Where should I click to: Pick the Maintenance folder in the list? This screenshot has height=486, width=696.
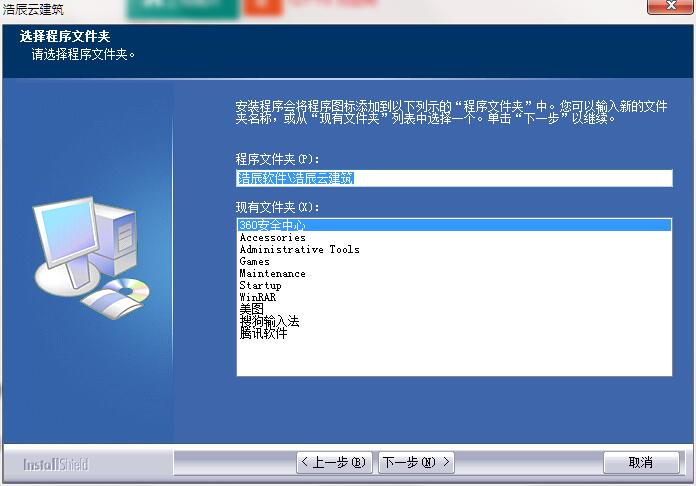[x=272, y=274]
